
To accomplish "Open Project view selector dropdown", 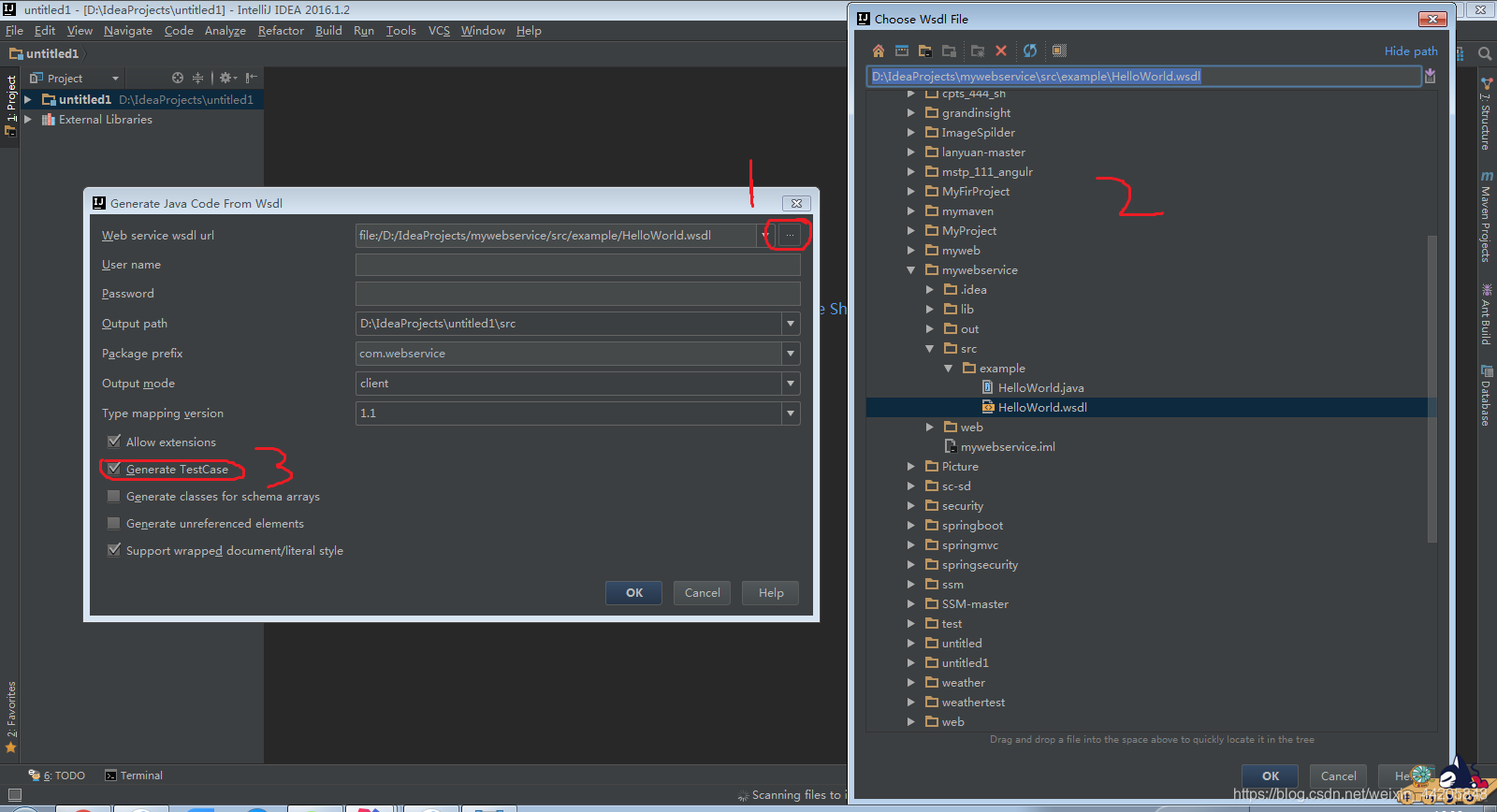I will click(115, 79).
